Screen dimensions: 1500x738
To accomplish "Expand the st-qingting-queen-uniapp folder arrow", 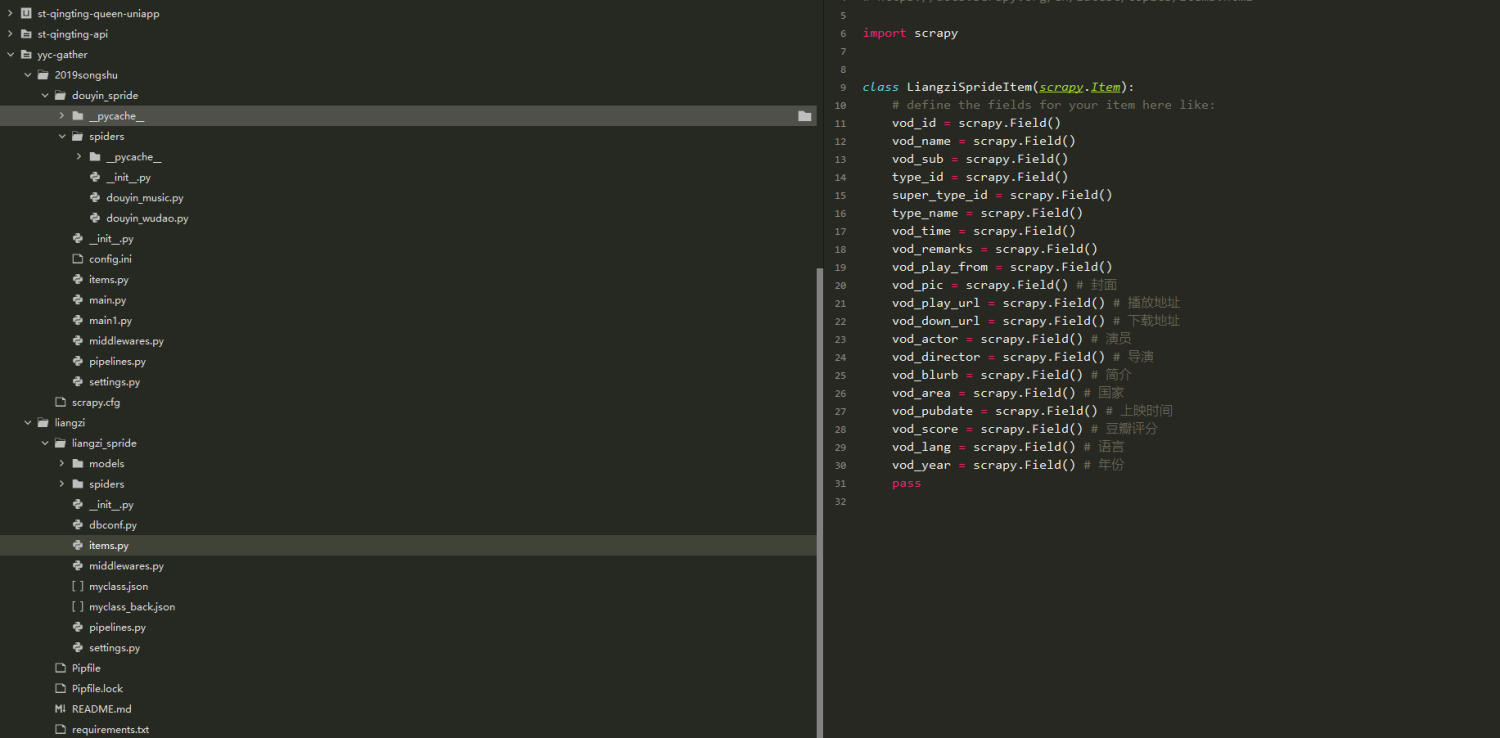I will pos(10,14).
